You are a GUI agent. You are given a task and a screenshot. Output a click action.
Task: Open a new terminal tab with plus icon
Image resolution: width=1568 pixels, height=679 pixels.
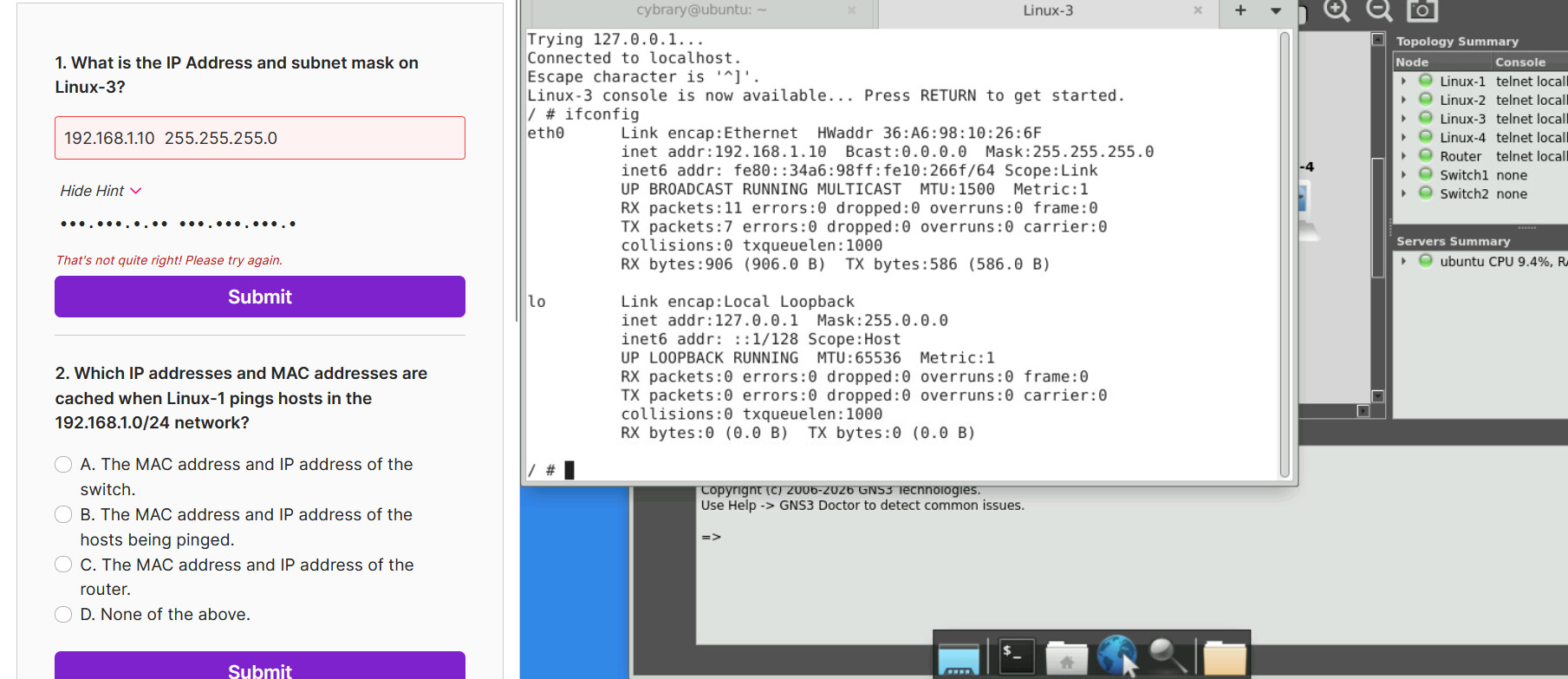(x=1240, y=10)
